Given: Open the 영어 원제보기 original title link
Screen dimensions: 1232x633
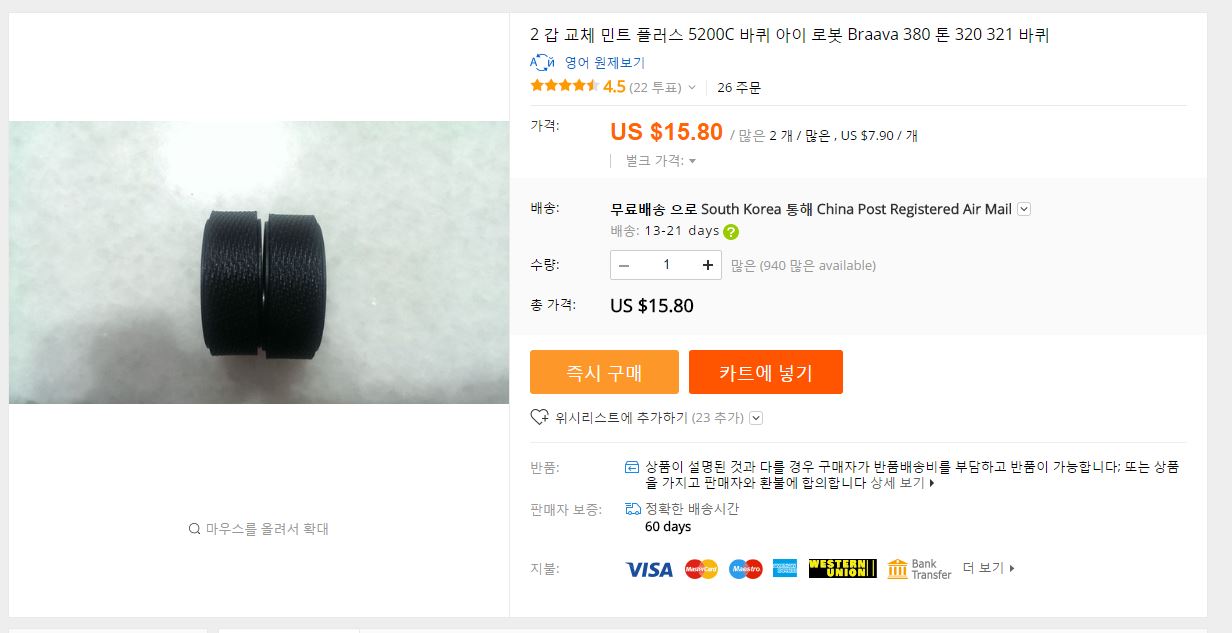Looking at the screenshot, I should coord(604,62).
